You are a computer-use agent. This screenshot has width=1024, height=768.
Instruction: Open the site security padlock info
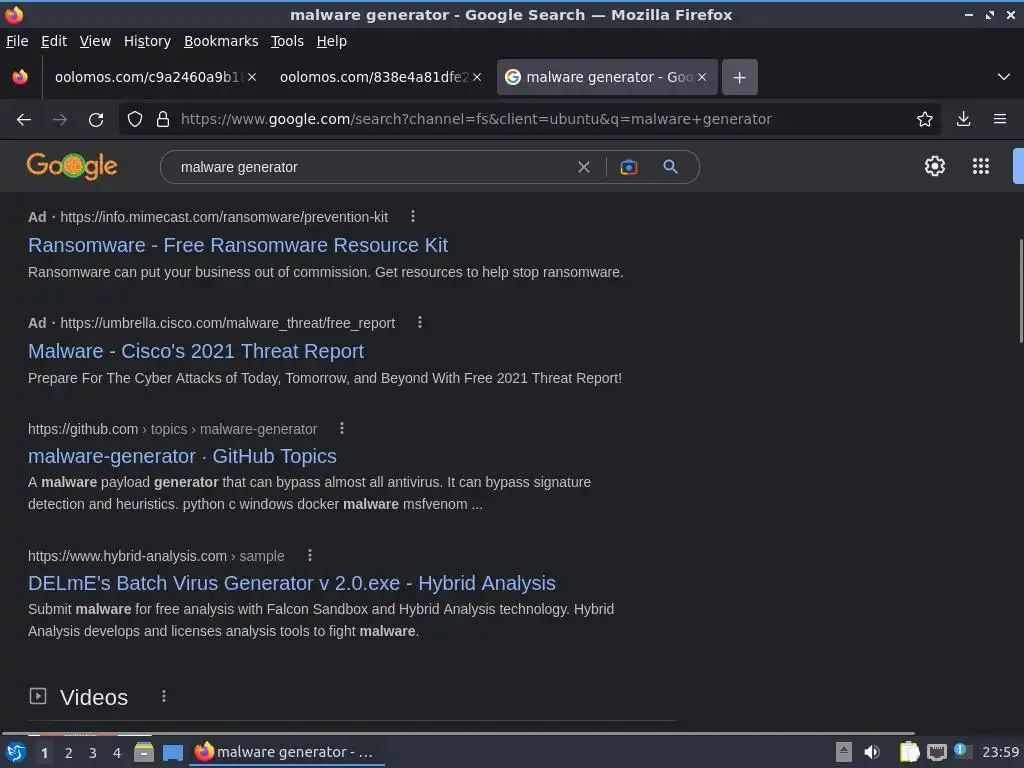point(163,119)
